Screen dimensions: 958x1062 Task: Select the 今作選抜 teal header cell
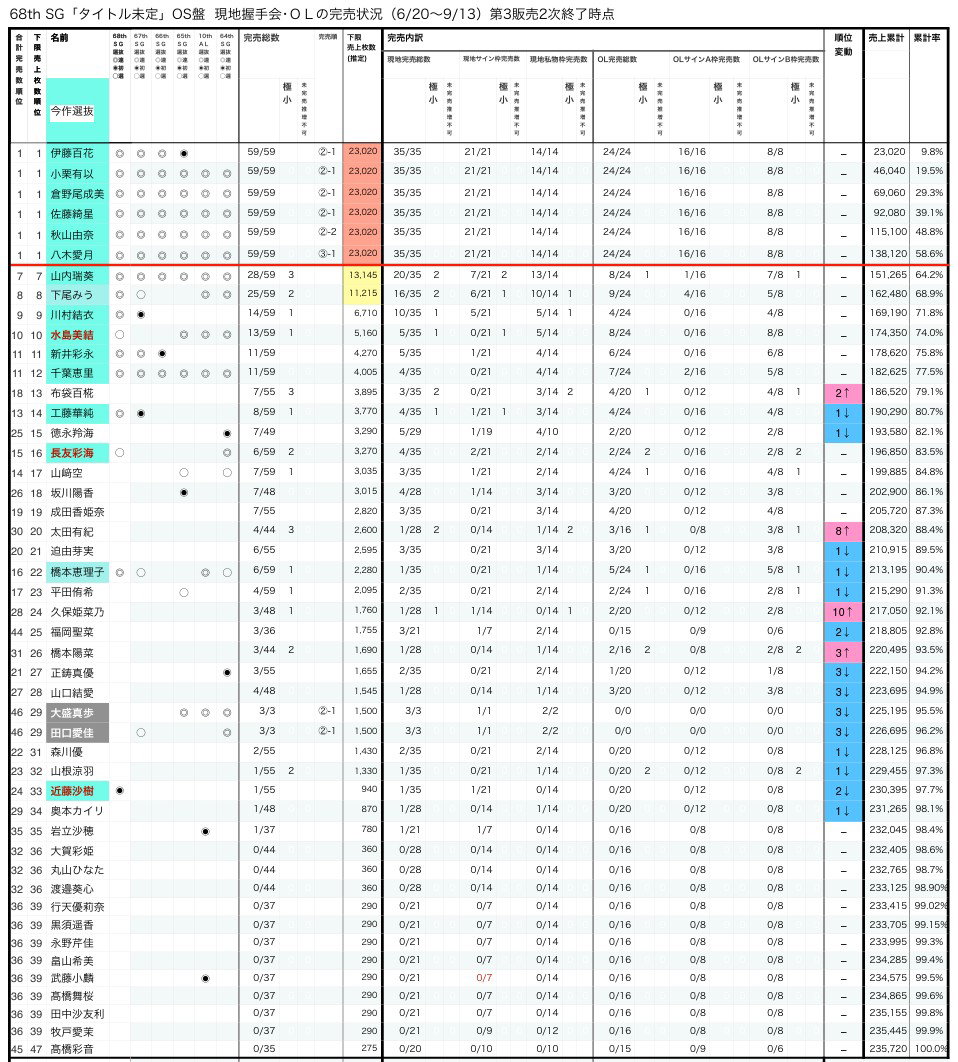pyautogui.click(x=77, y=110)
